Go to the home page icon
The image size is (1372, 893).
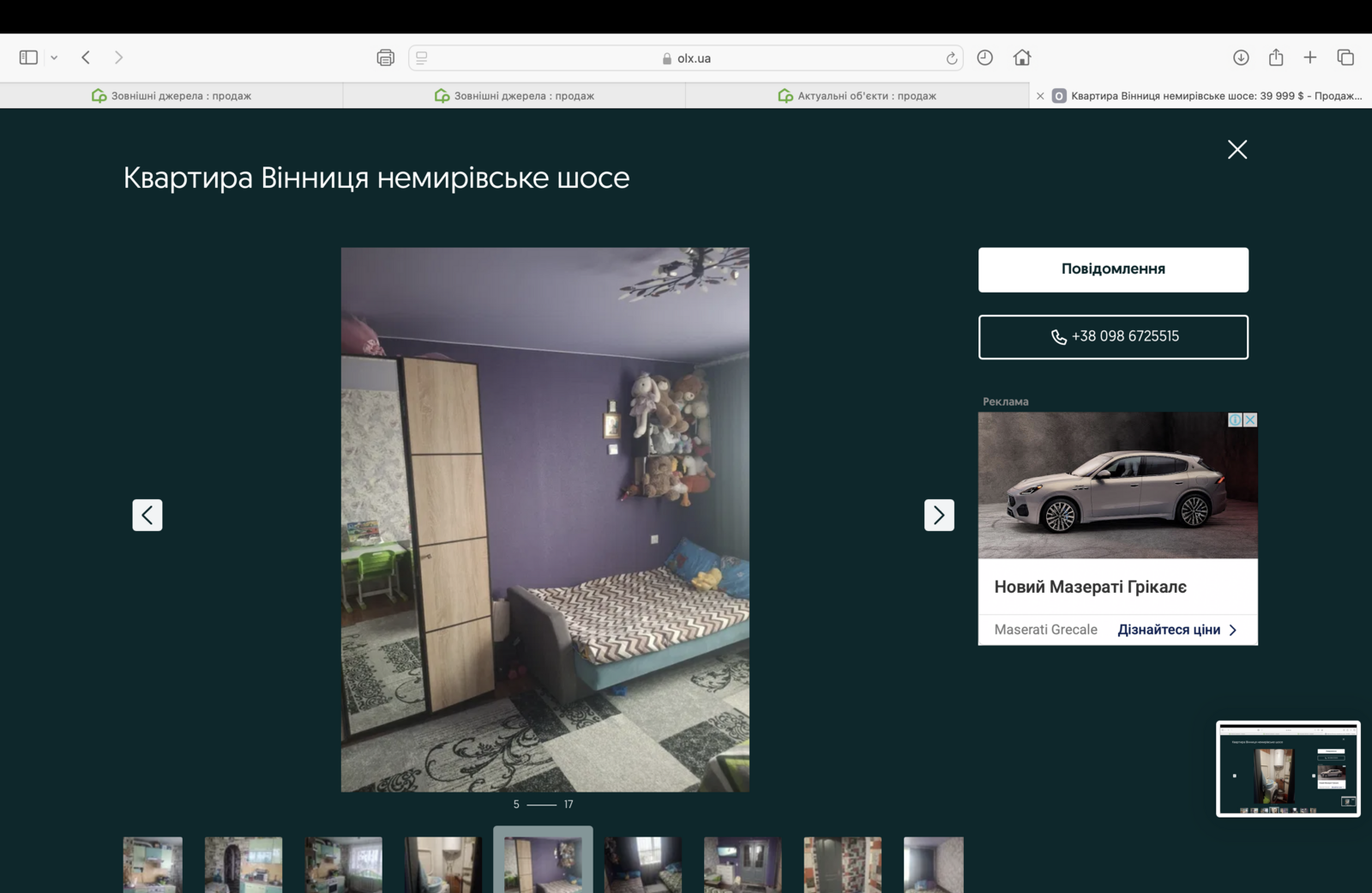point(1021,57)
